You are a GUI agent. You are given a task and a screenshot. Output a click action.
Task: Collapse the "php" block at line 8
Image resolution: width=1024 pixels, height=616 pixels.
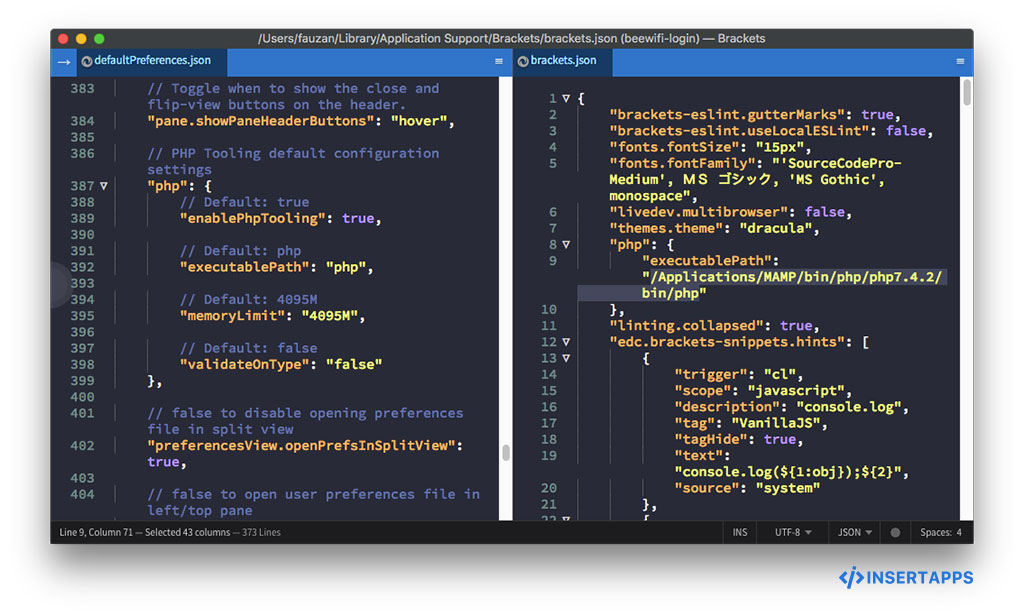[566, 245]
